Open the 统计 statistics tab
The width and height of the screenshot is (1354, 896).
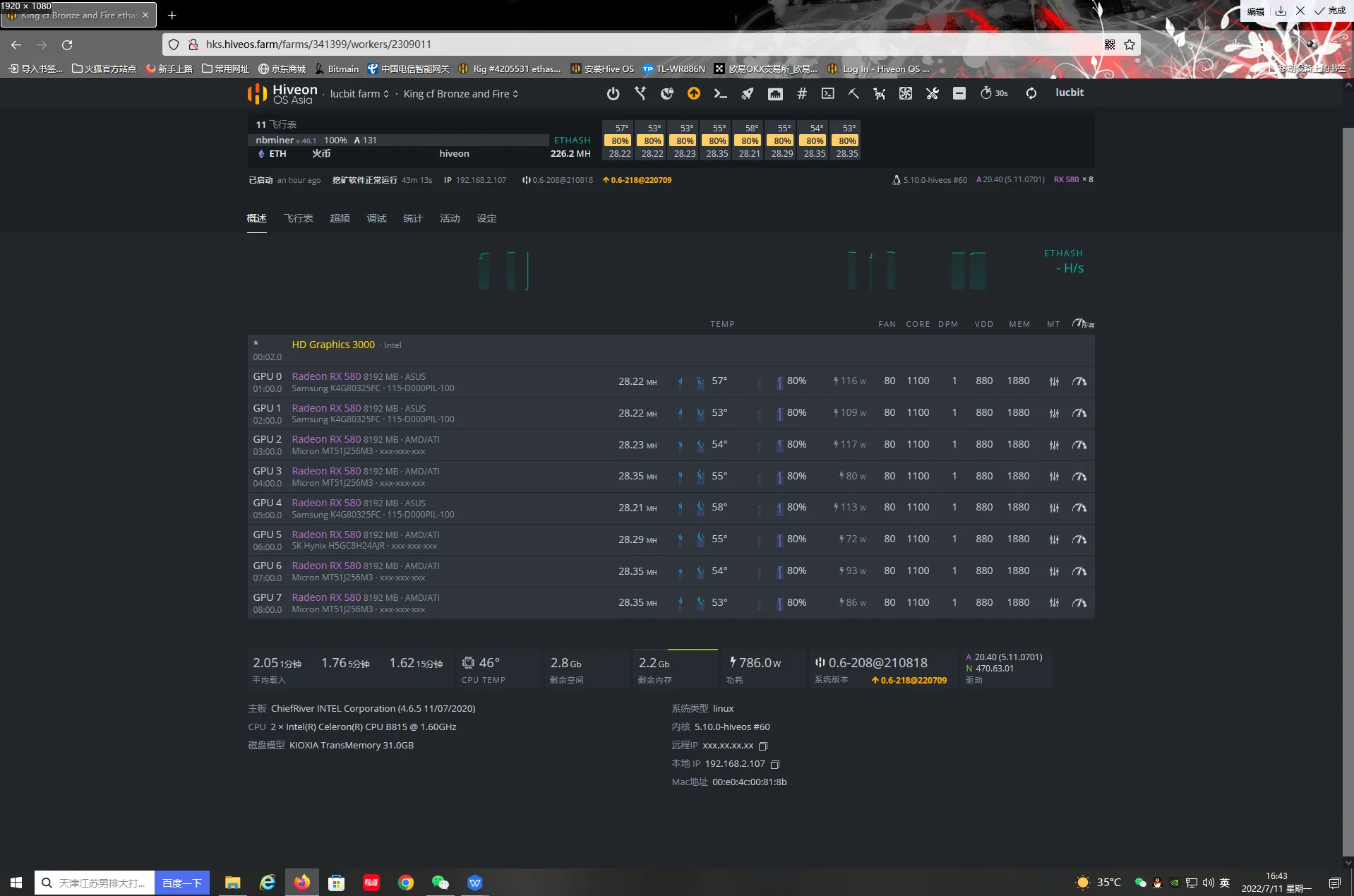pos(413,218)
